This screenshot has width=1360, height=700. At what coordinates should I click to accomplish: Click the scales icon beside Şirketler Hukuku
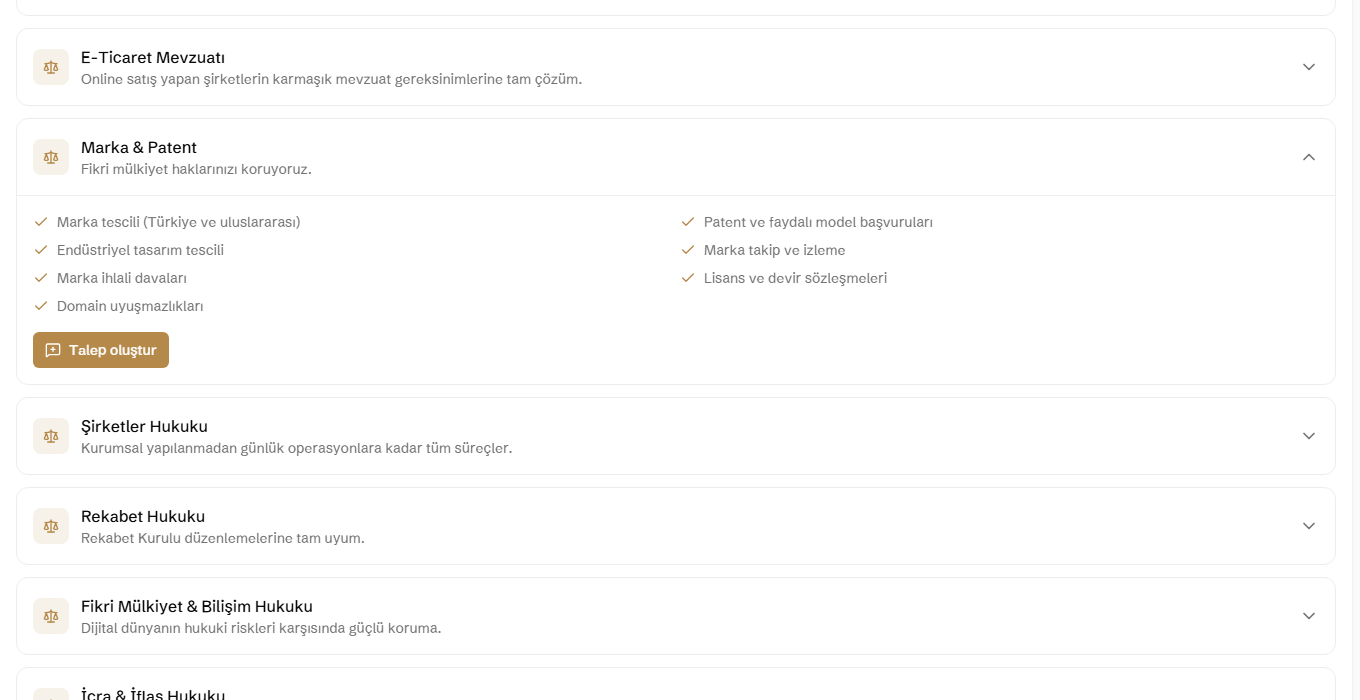[x=51, y=436]
